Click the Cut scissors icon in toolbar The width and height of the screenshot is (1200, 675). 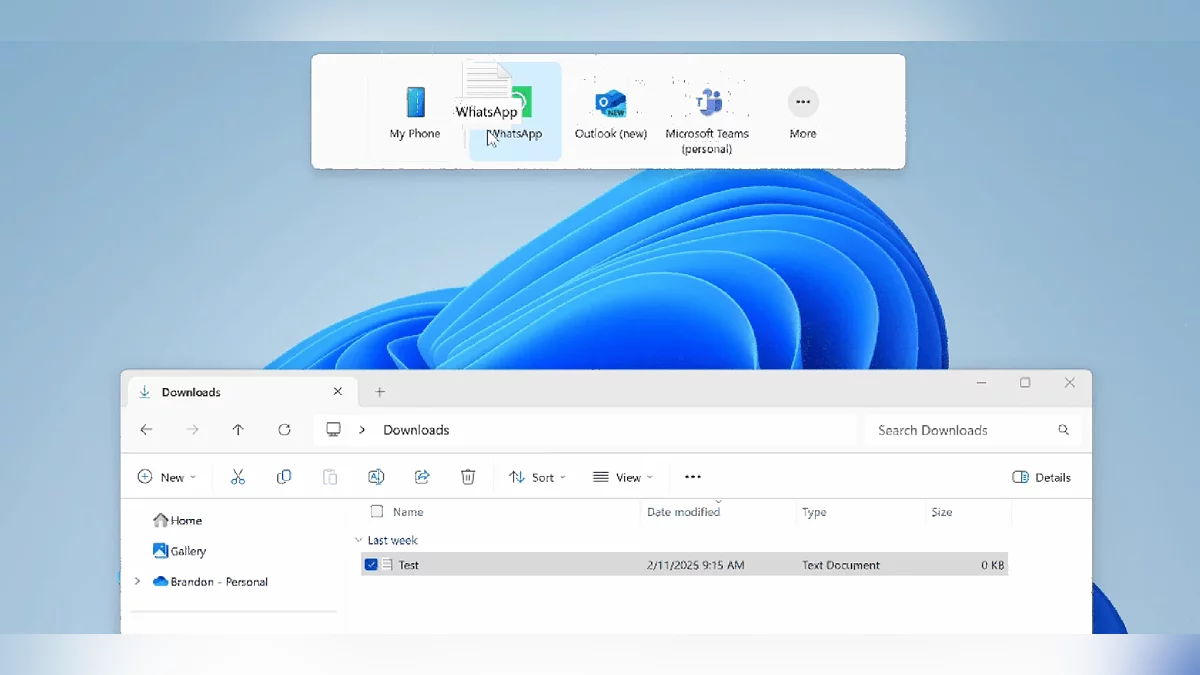(238, 477)
